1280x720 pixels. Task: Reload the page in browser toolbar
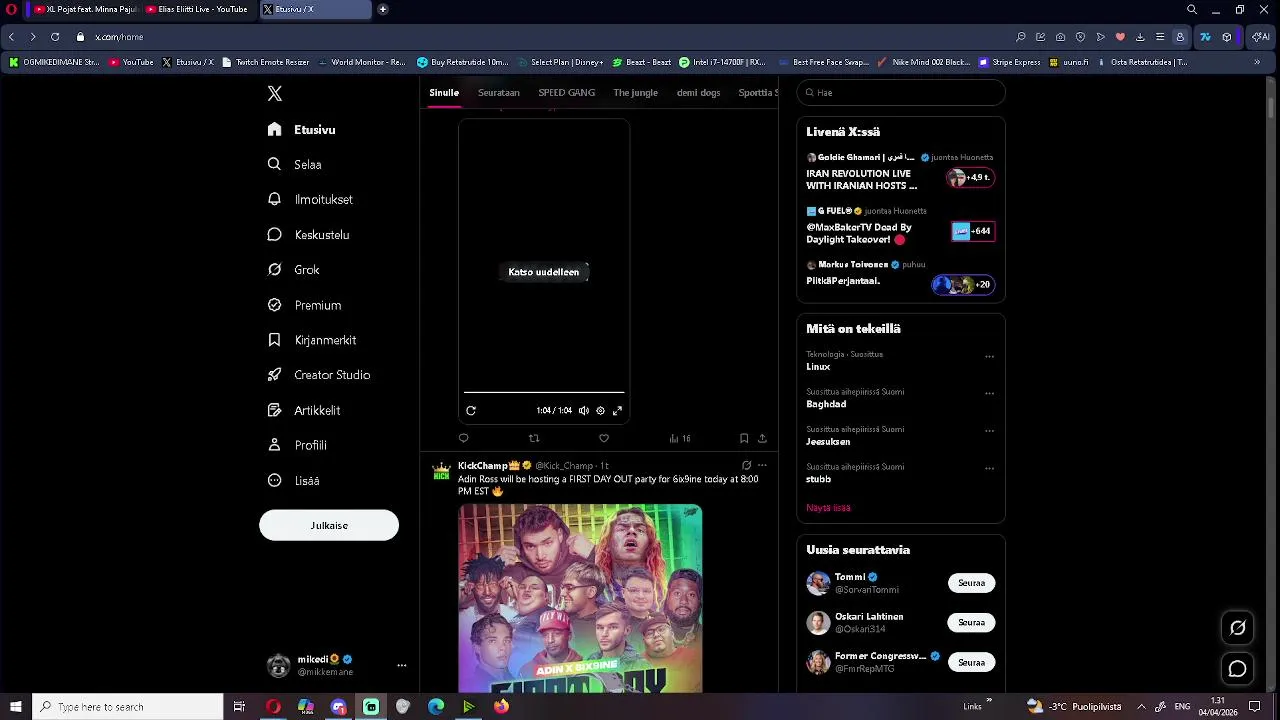point(55,37)
